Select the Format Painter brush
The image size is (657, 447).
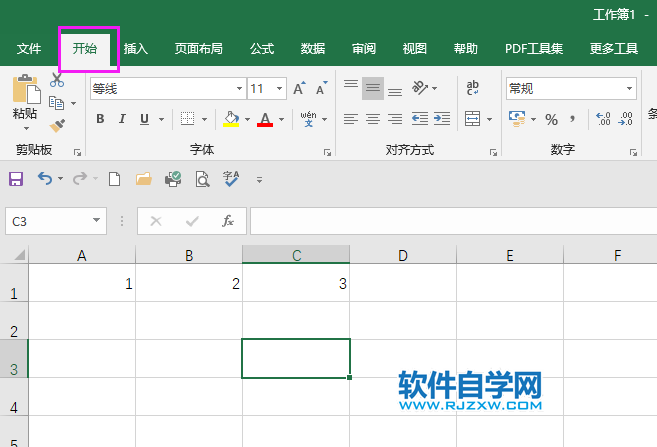pos(57,125)
